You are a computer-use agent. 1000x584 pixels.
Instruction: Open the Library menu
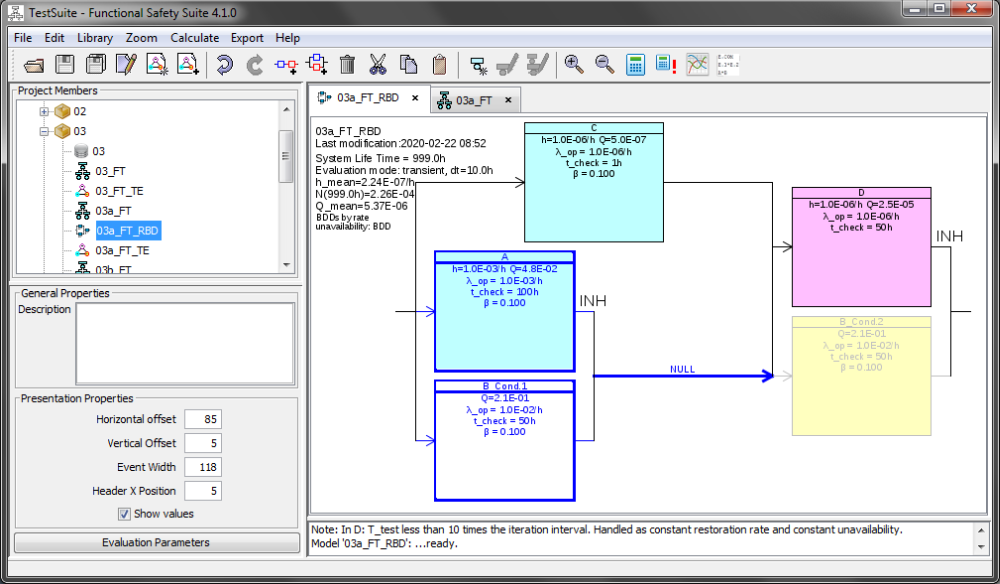pyautogui.click(x=95, y=38)
